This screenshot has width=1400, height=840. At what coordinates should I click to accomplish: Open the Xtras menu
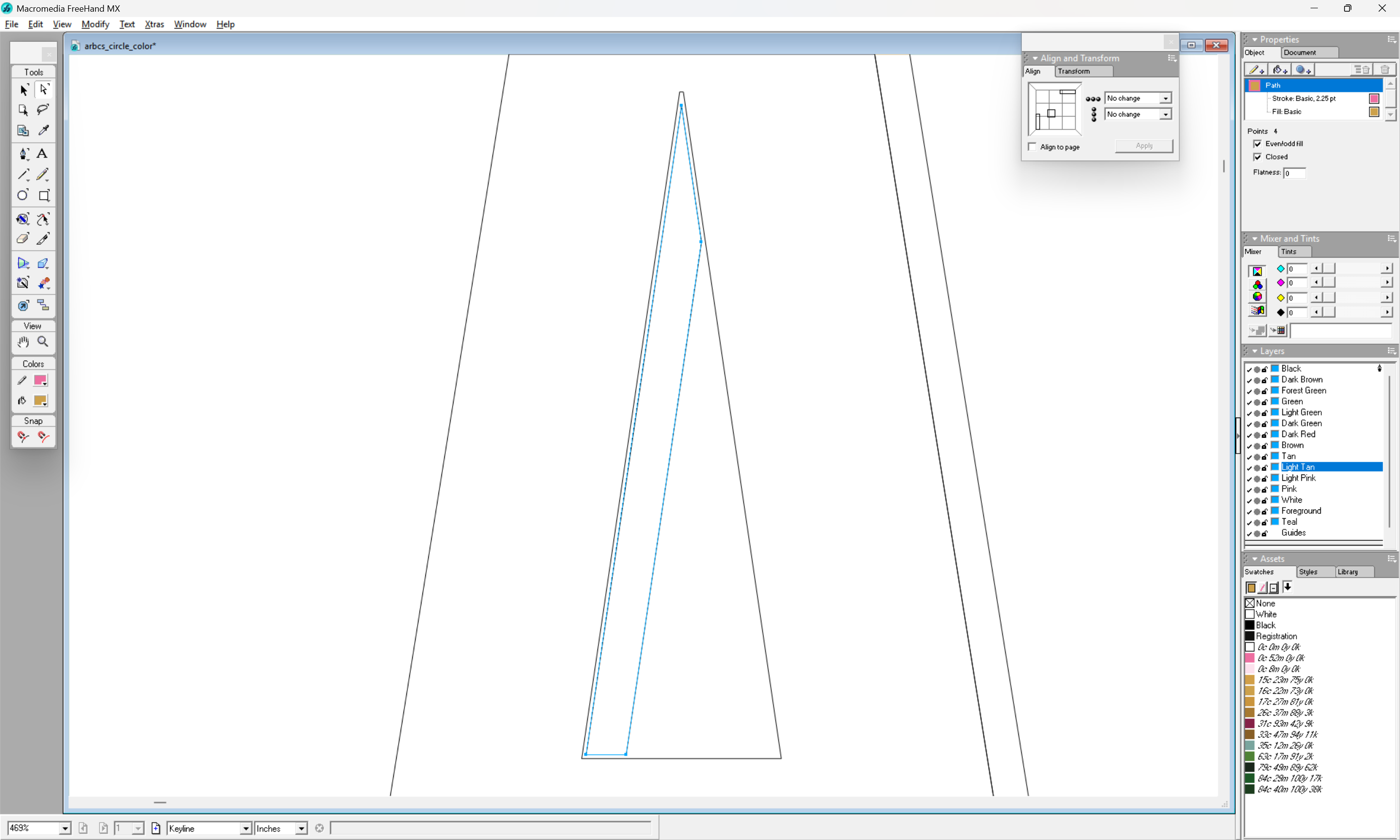[154, 24]
